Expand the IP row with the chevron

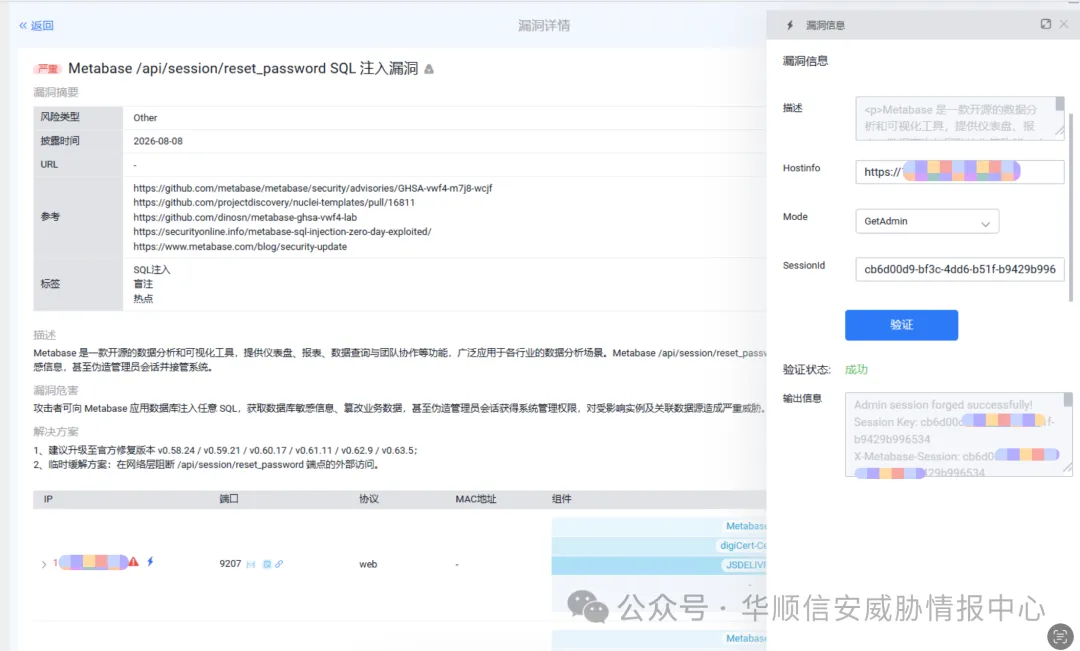[x=44, y=564]
